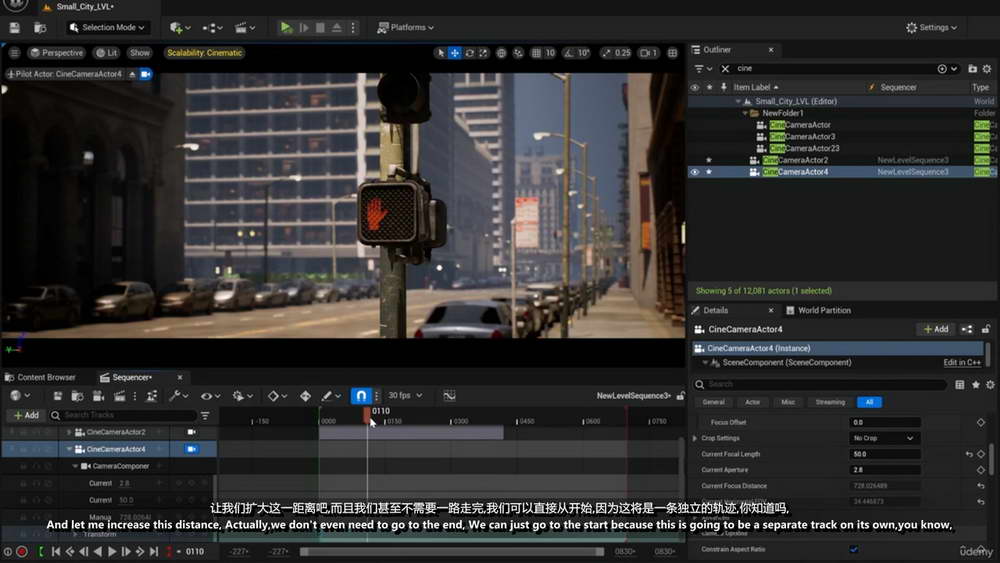
Task: Select the All filter in Details
Action: click(x=869, y=402)
